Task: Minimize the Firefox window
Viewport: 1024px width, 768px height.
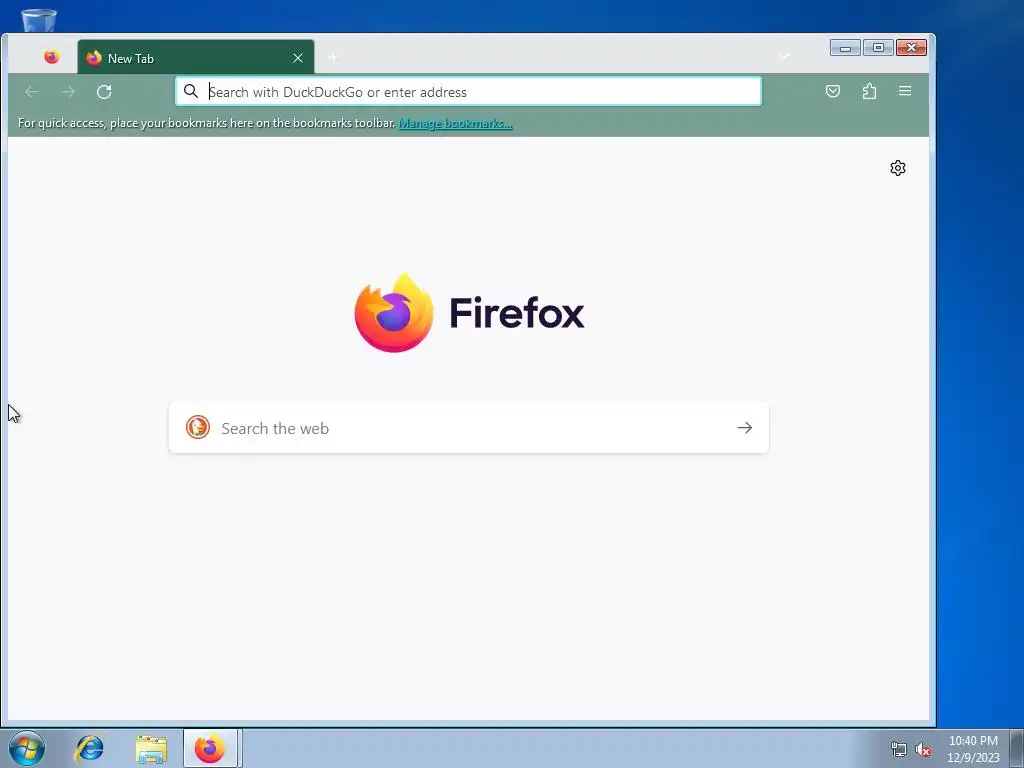Action: coord(845,48)
